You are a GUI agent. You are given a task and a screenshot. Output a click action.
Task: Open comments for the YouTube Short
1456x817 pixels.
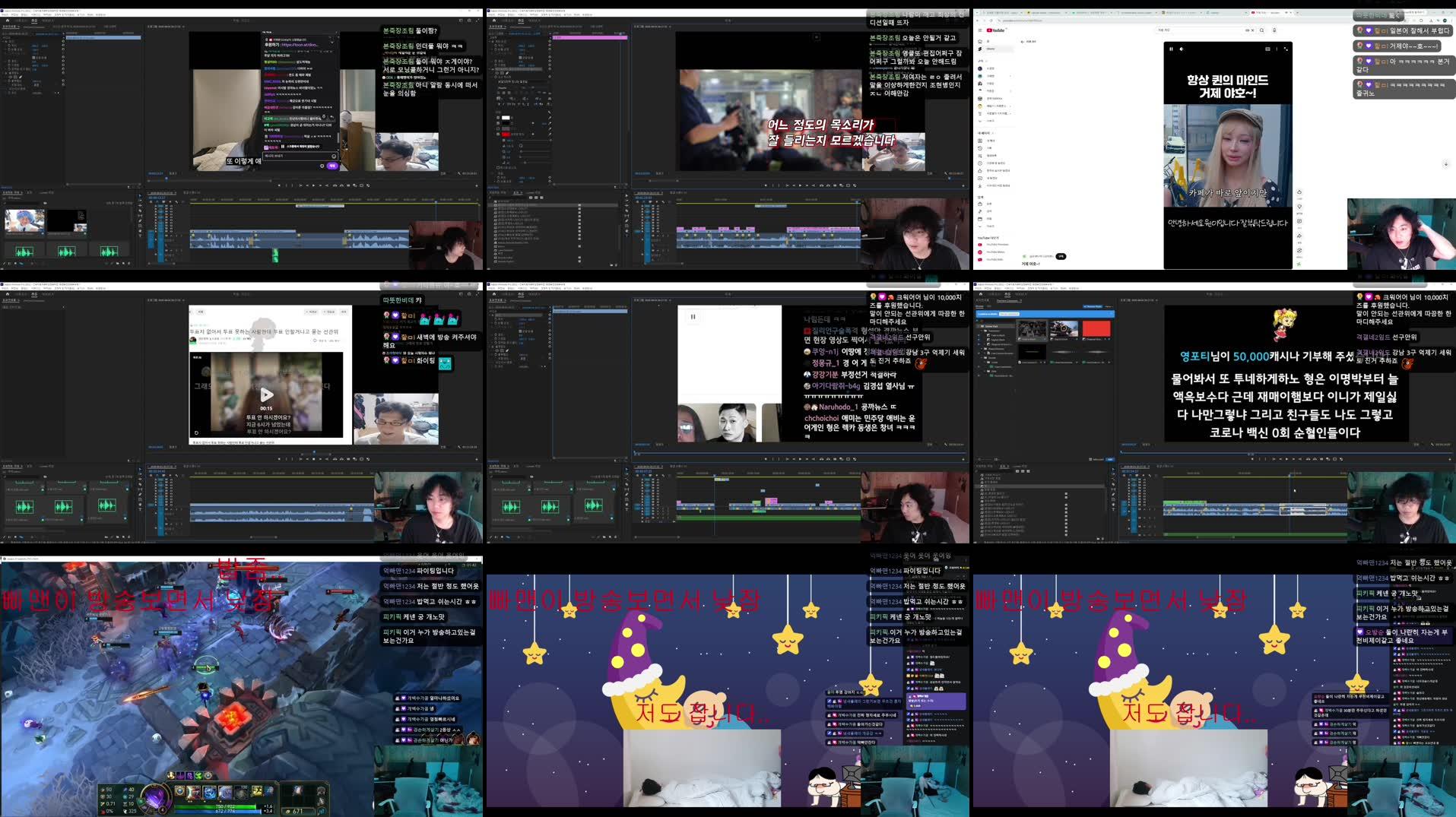click(1299, 221)
